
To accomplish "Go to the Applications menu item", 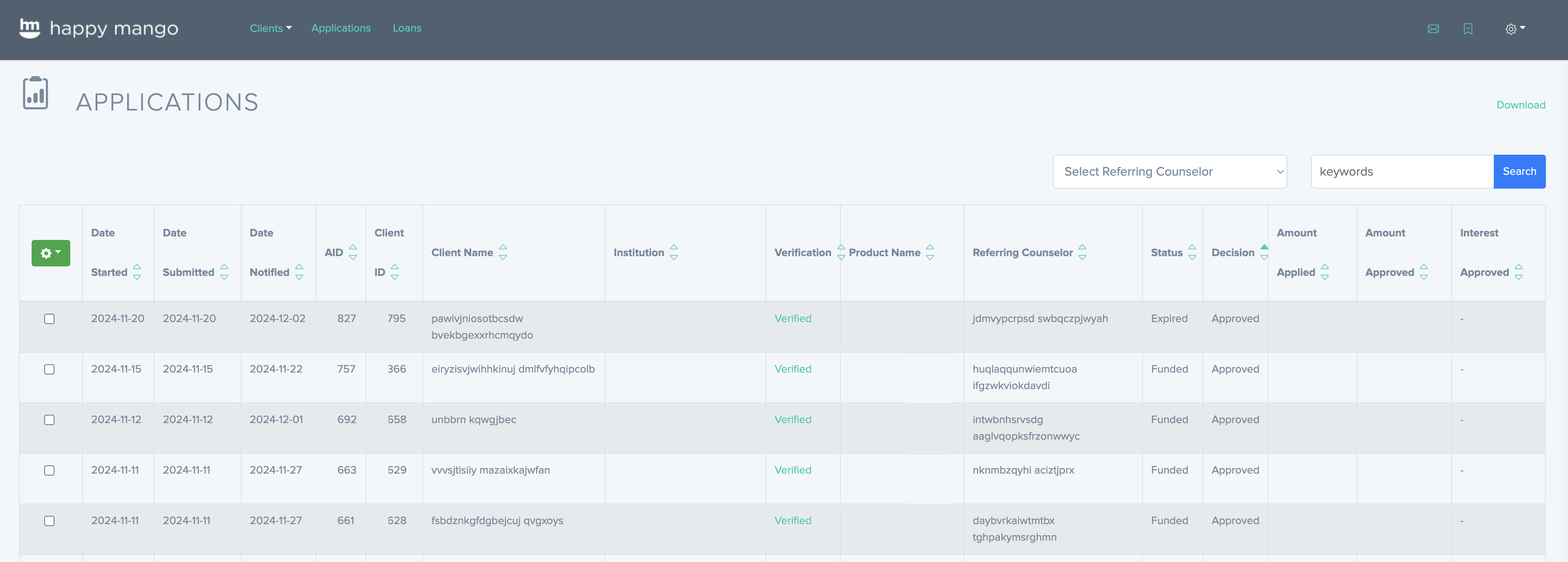I will 341,28.
